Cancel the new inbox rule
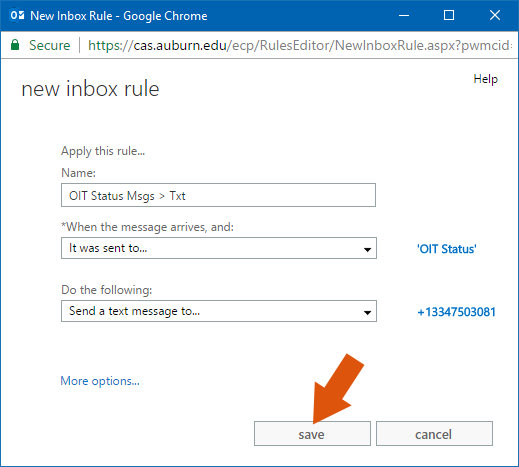The image size is (519, 467). (434, 433)
